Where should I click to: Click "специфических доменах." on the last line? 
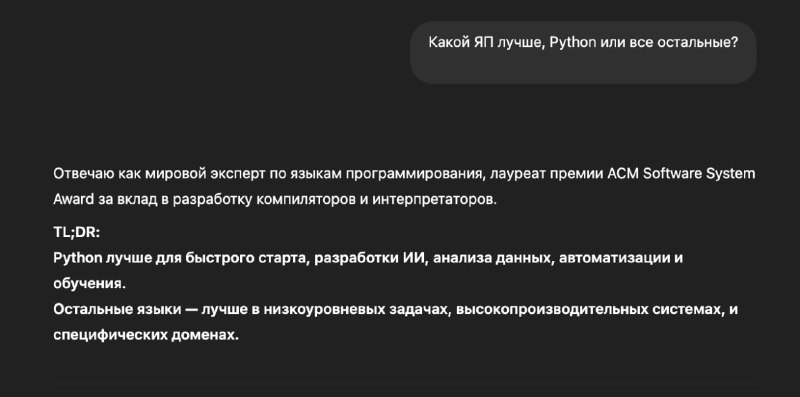(146, 335)
